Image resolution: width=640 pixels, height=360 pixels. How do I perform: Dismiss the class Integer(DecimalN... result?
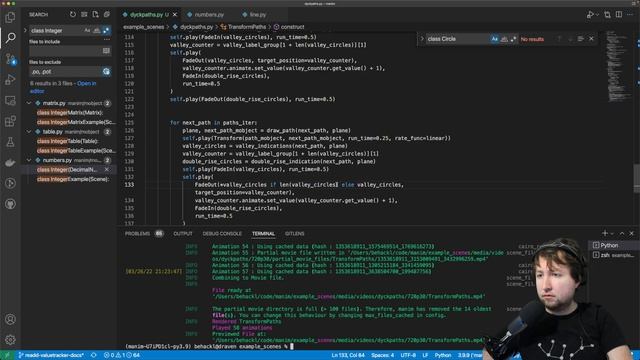[x=107, y=170]
